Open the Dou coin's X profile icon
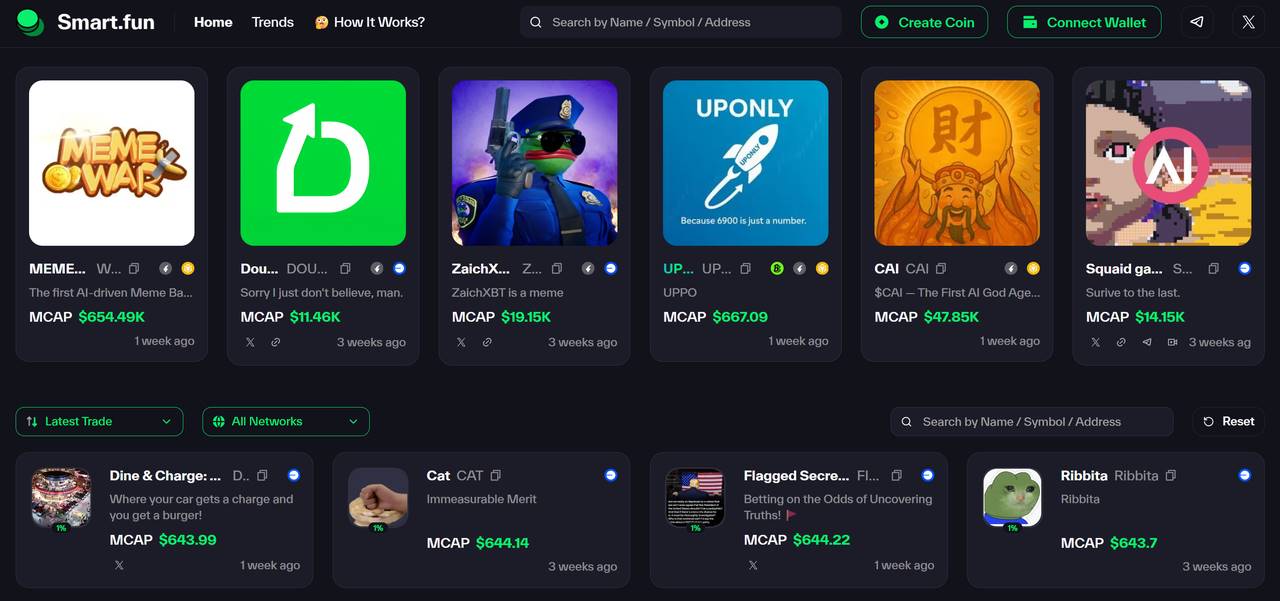Screen dimensions: 1280x601 tap(250, 342)
